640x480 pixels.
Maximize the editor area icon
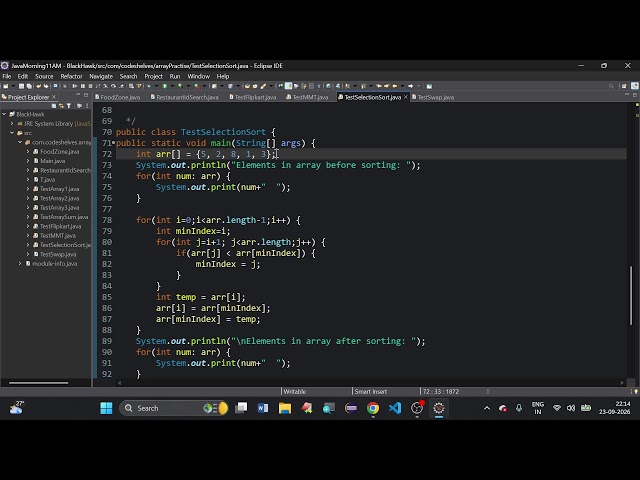[635, 95]
